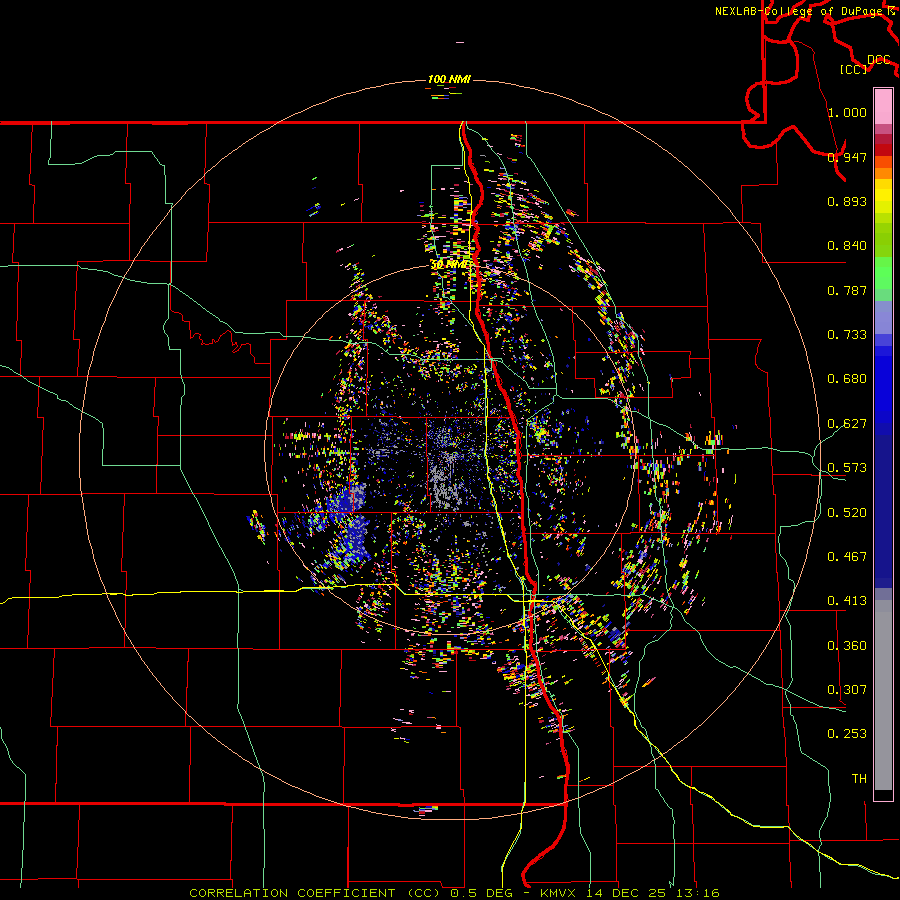Click the 100 NMI range ring label
This screenshot has width=900, height=900.
point(449,79)
